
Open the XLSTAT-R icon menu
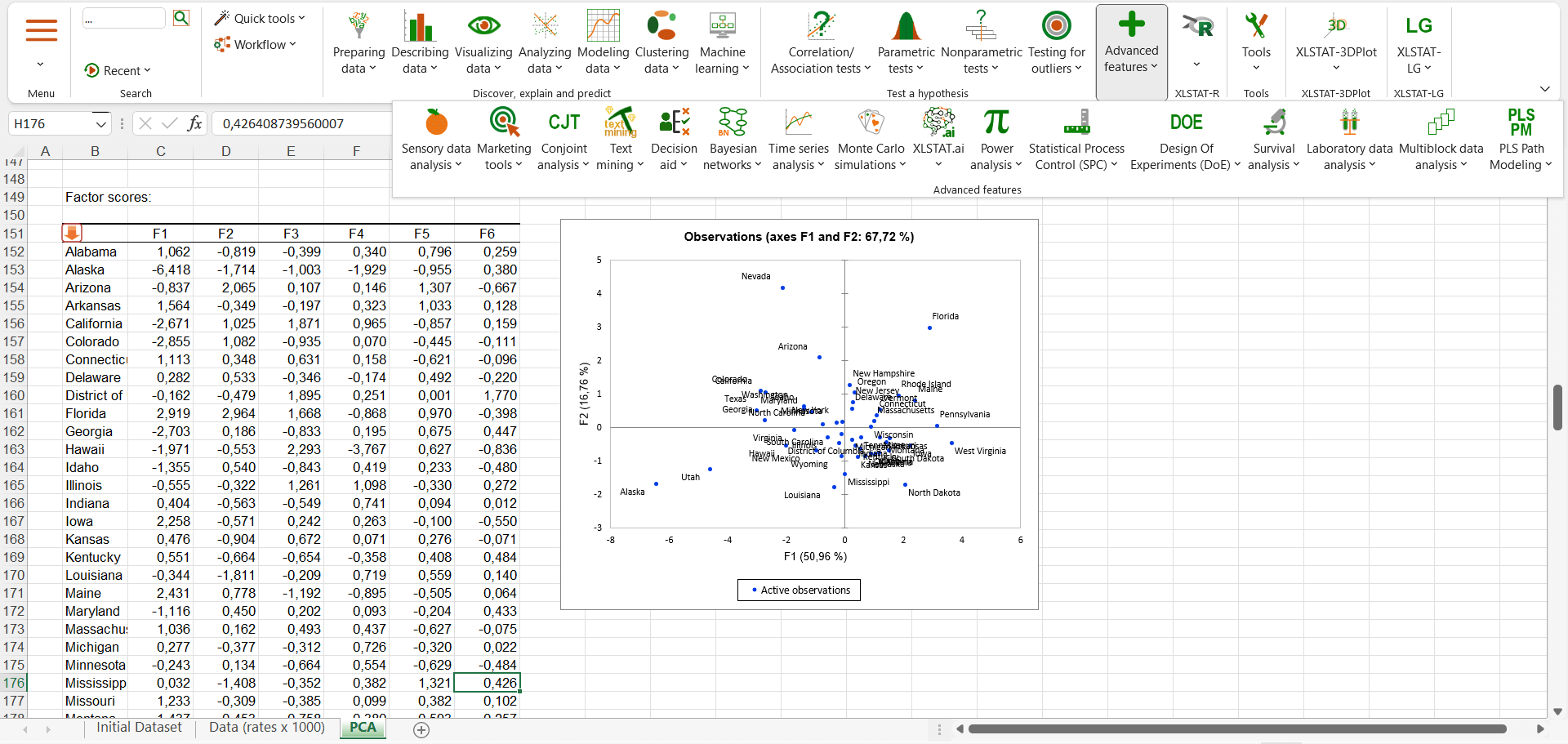tap(1196, 41)
